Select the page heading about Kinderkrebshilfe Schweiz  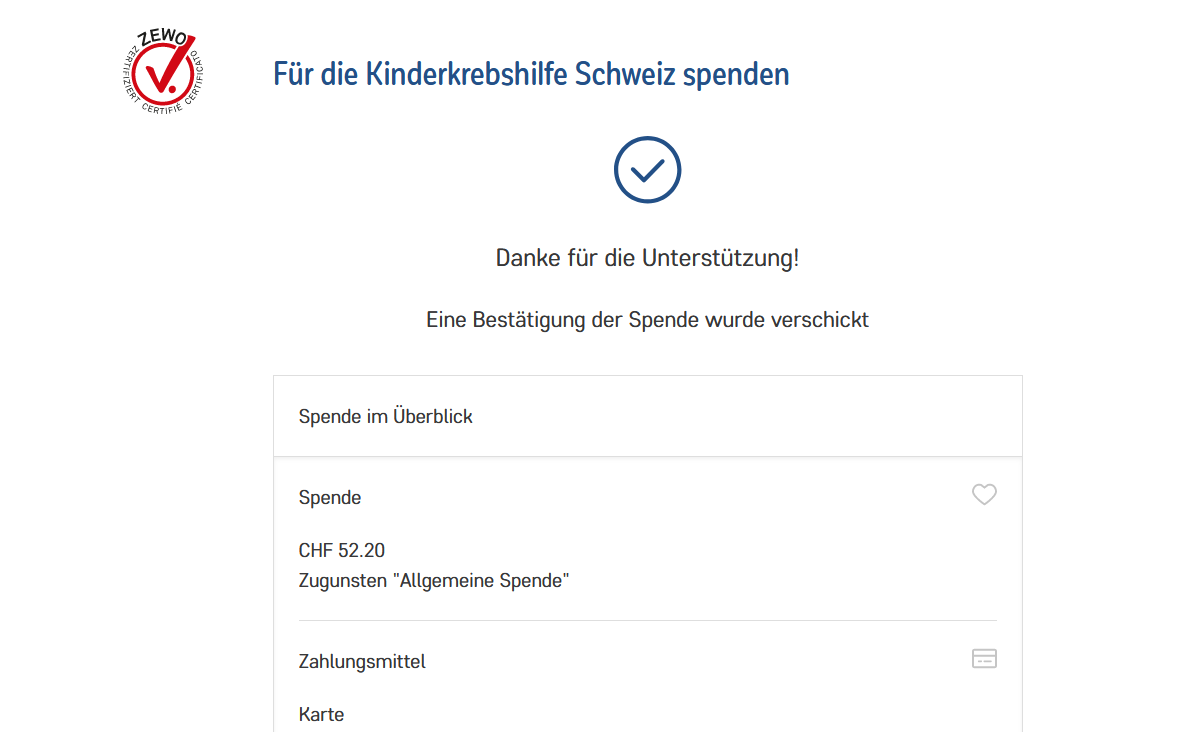[531, 74]
